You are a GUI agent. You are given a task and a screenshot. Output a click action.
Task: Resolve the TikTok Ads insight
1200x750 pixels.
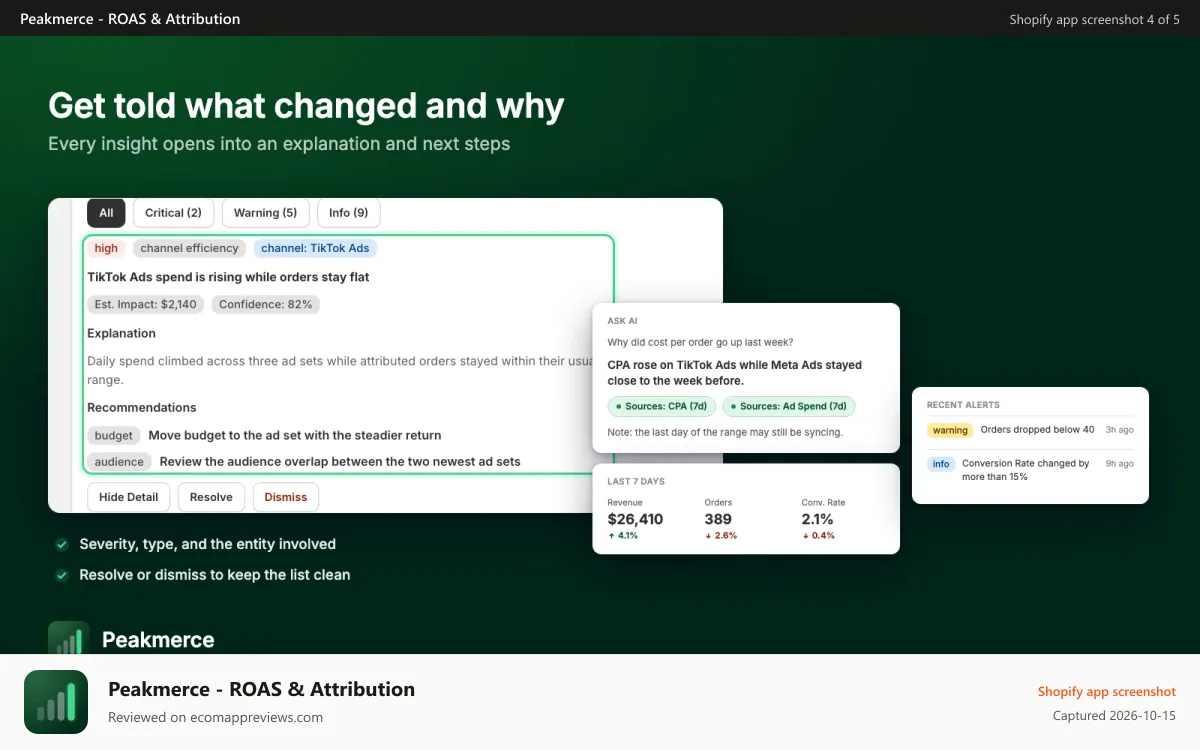(211, 497)
